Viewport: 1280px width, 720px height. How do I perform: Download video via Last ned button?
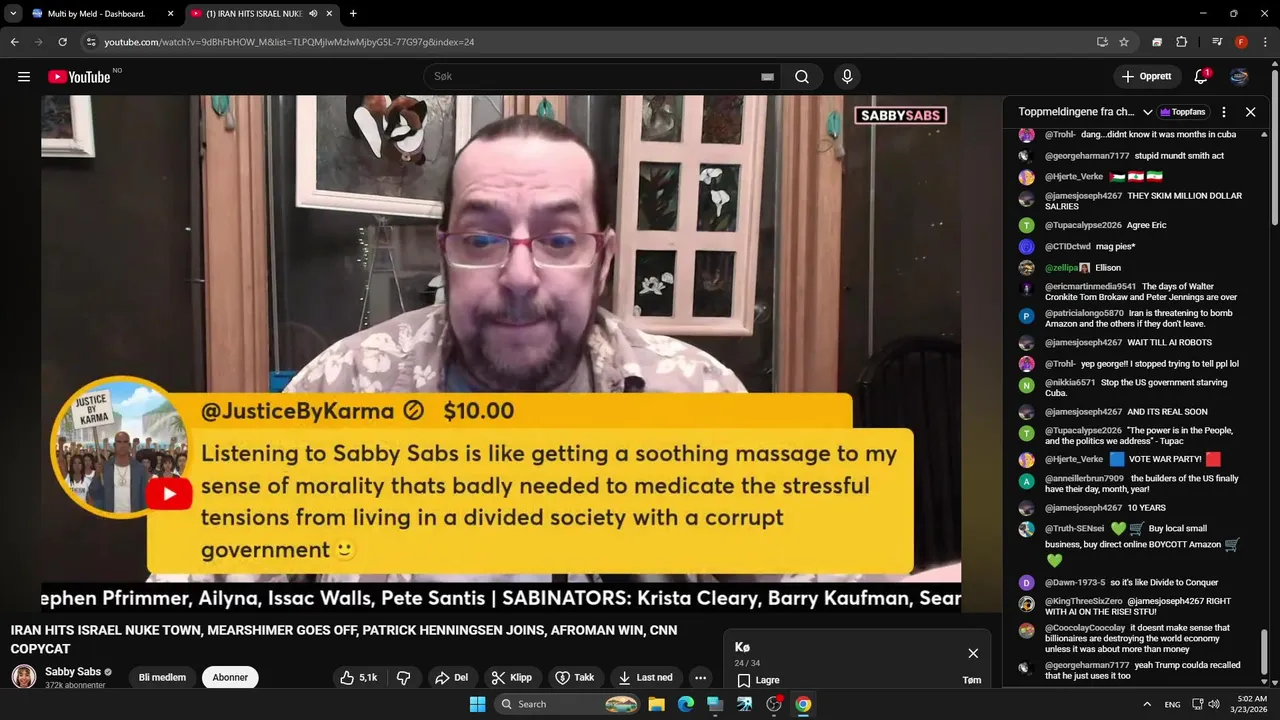tap(645, 677)
